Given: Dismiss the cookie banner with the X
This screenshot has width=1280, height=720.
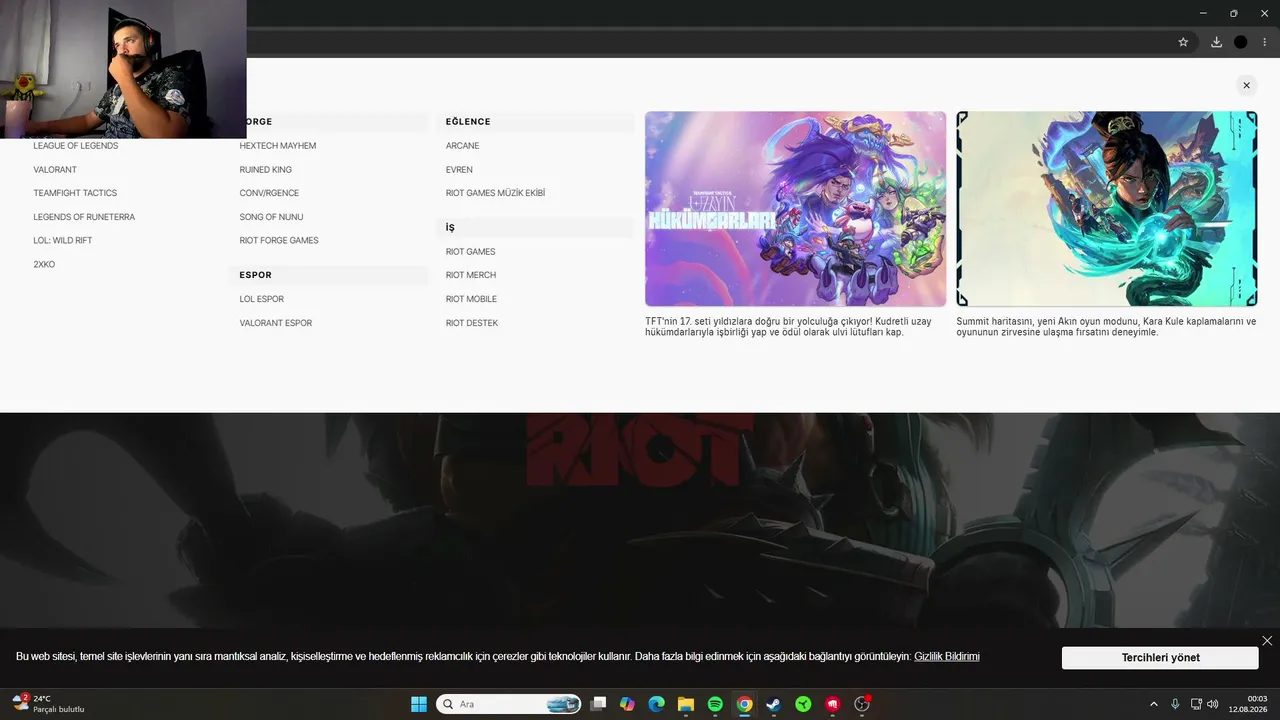Looking at the screenshot, I should pyautogui.click(x=1267, y=641).
